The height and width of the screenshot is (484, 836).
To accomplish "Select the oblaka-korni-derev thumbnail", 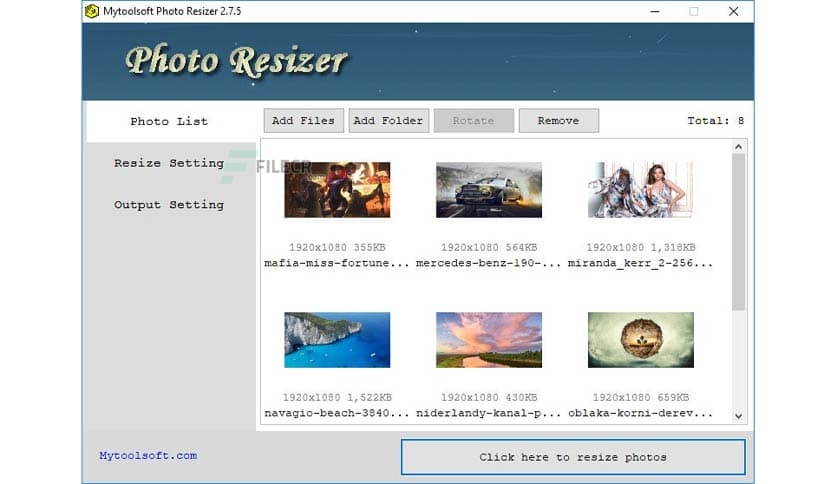I will pos(641,340).
